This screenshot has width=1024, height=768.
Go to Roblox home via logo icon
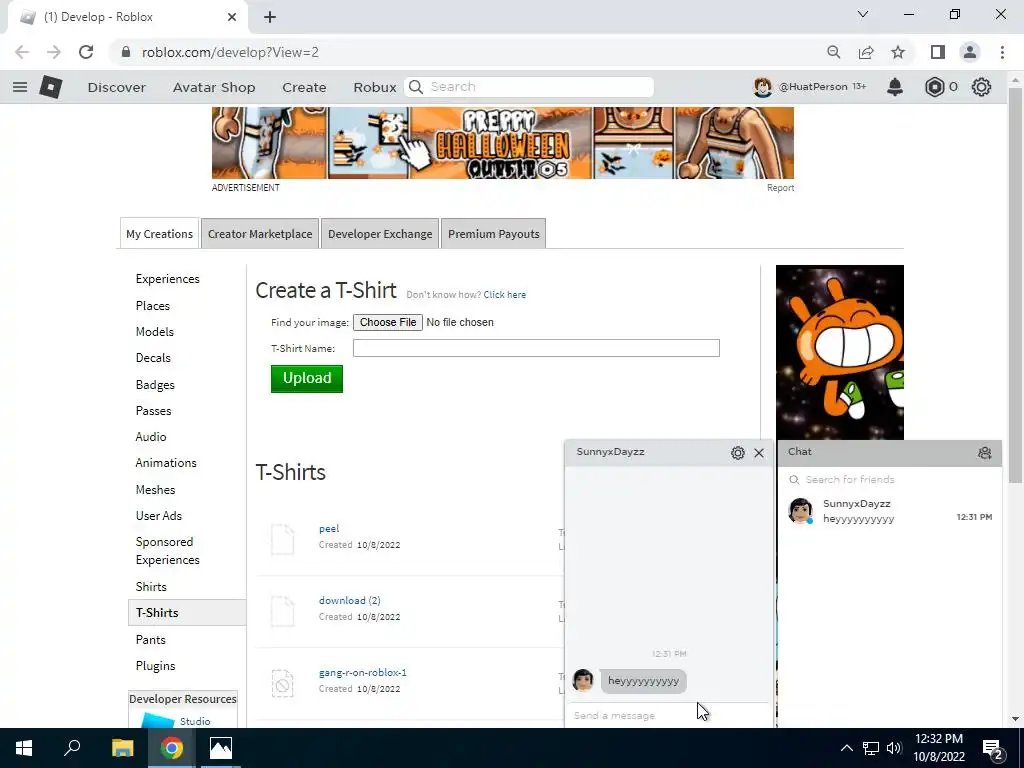point(50,87)
